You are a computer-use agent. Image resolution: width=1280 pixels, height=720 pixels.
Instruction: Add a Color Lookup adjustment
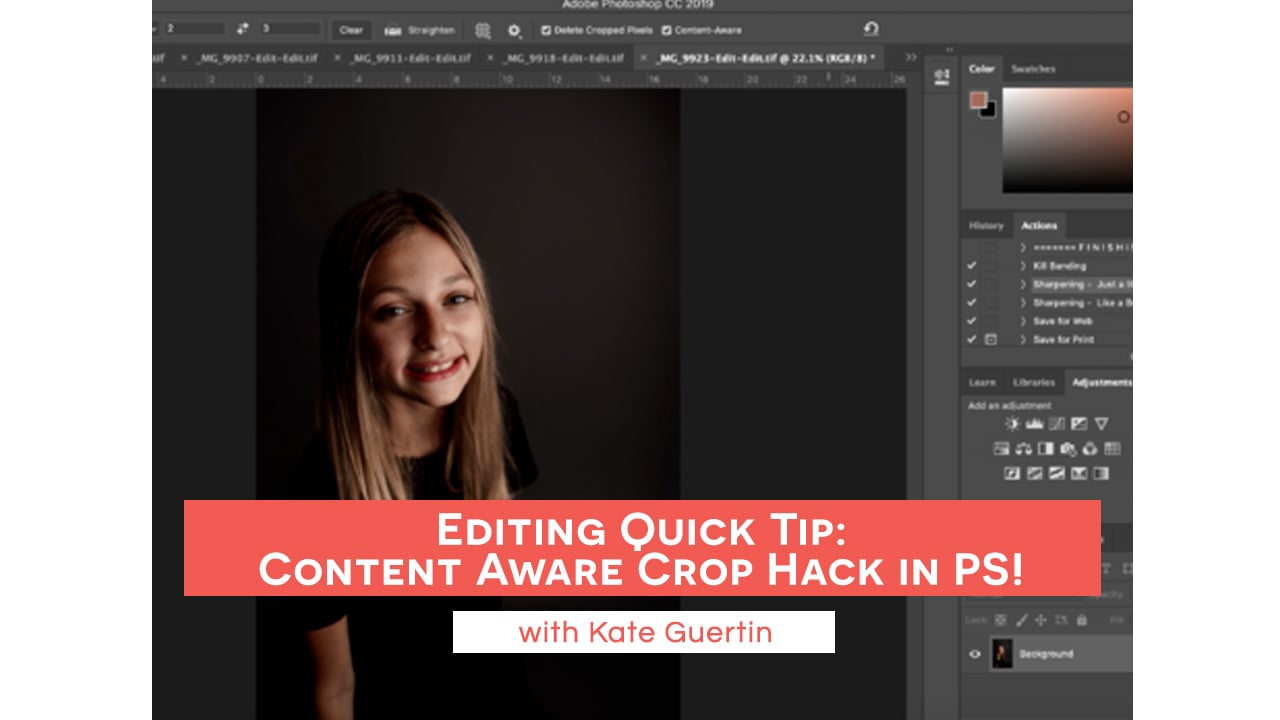(x=1112, y=449)
